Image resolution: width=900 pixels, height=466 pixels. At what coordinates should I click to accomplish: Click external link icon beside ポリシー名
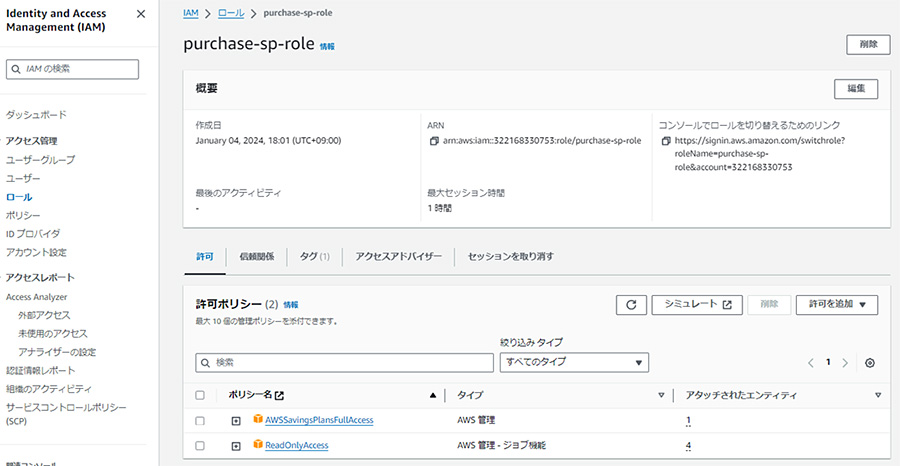coord(280,395)
